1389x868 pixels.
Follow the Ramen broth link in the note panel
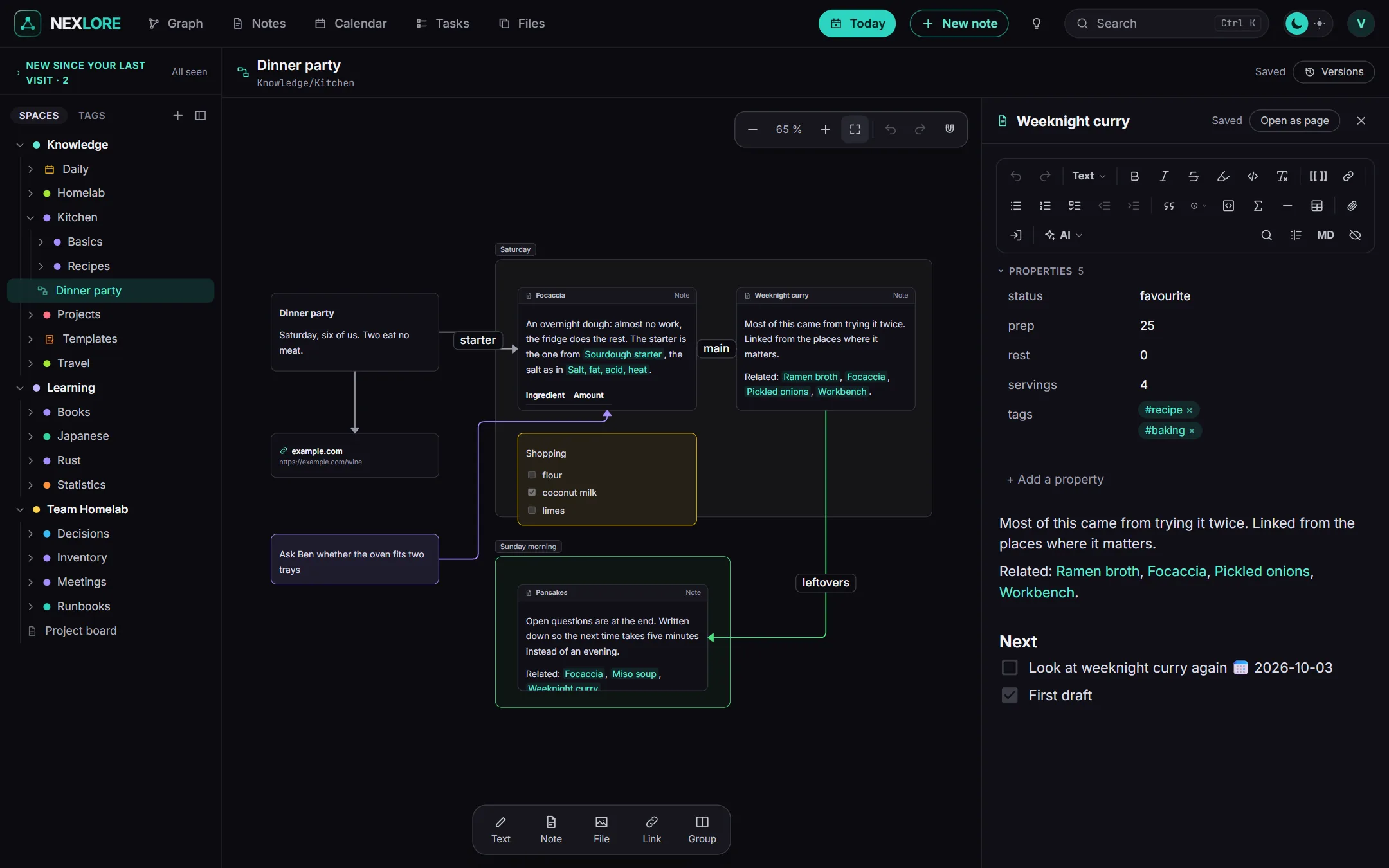pos(1097,572)
